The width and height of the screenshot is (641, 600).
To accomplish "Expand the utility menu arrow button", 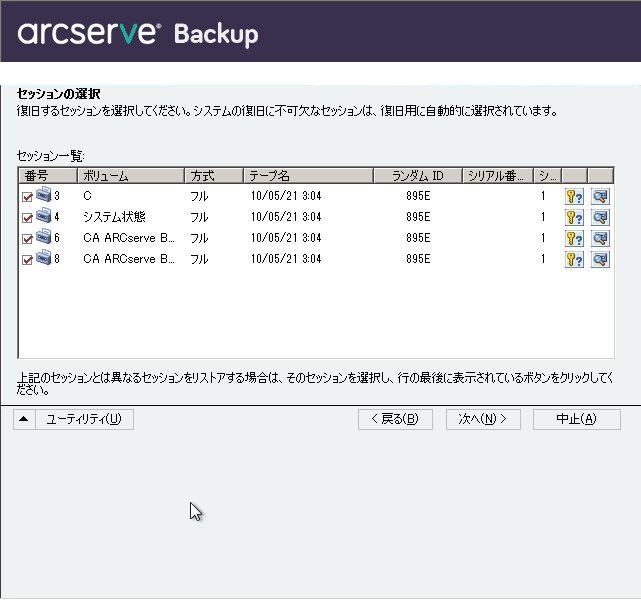I will click(x=24, y=419).
